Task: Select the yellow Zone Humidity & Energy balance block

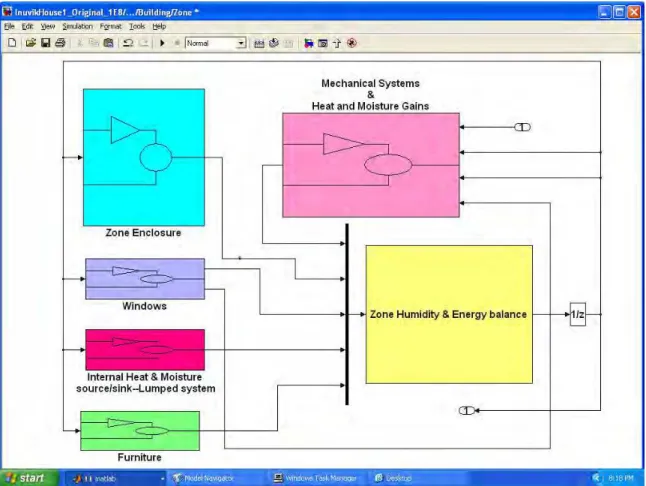Action: tap(449, 314)
